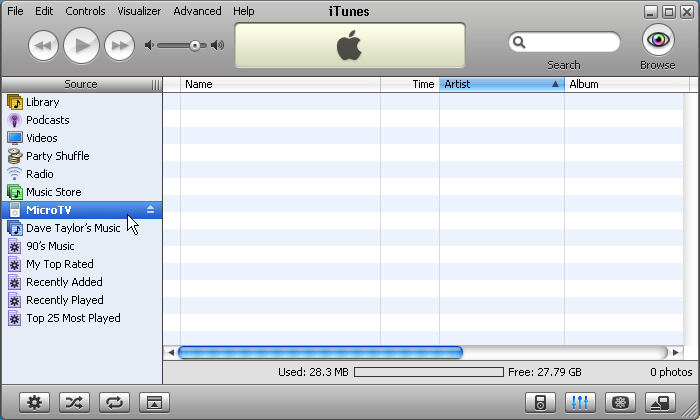Select Dave Taylor's Music shared library
This screenshot has width=700, height=420.
[x=82, y=228]
